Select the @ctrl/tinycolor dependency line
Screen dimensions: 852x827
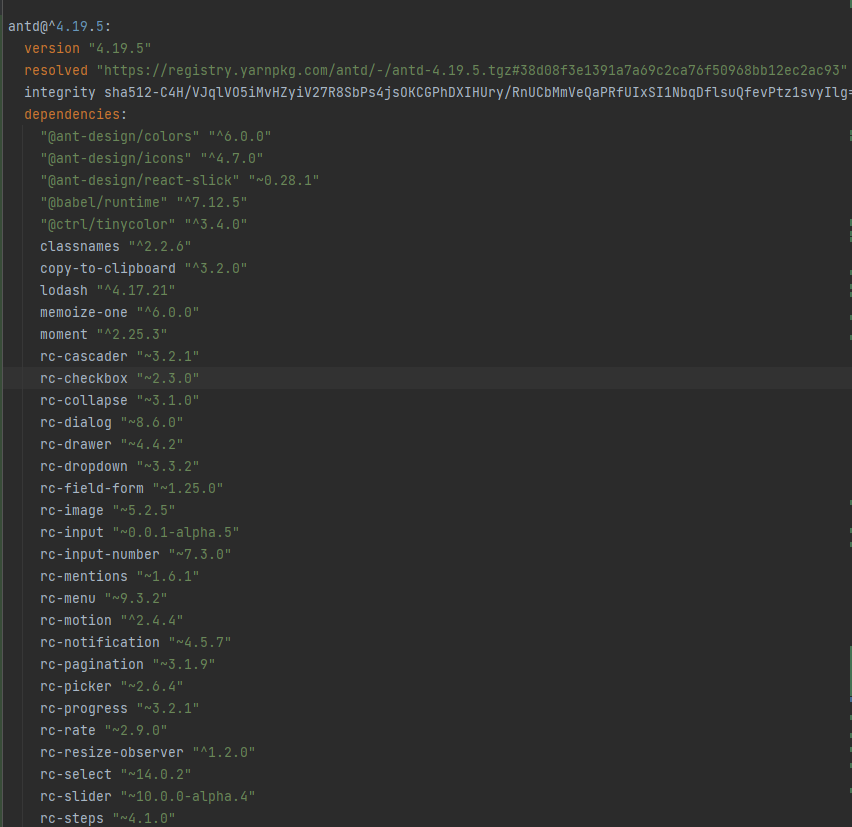tap(143, 224)
